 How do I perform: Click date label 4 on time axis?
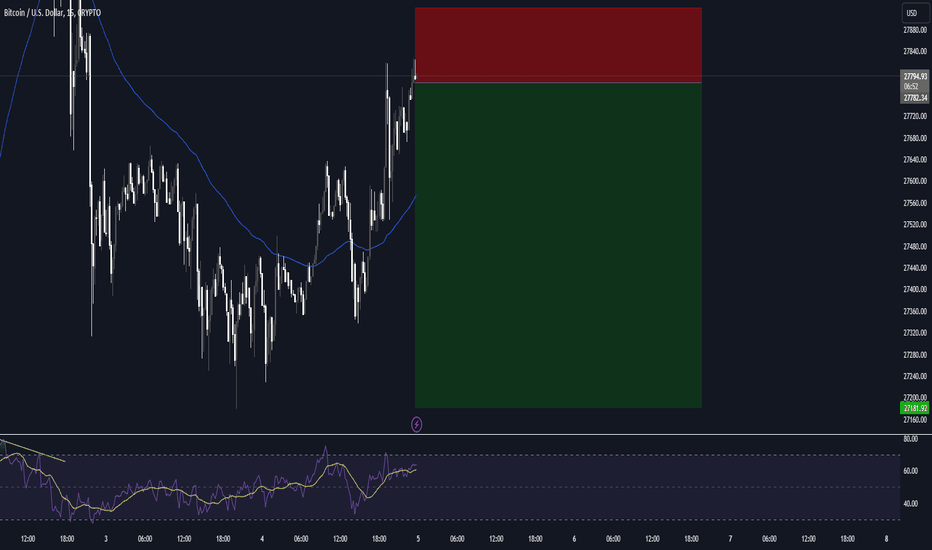[262, 539]
